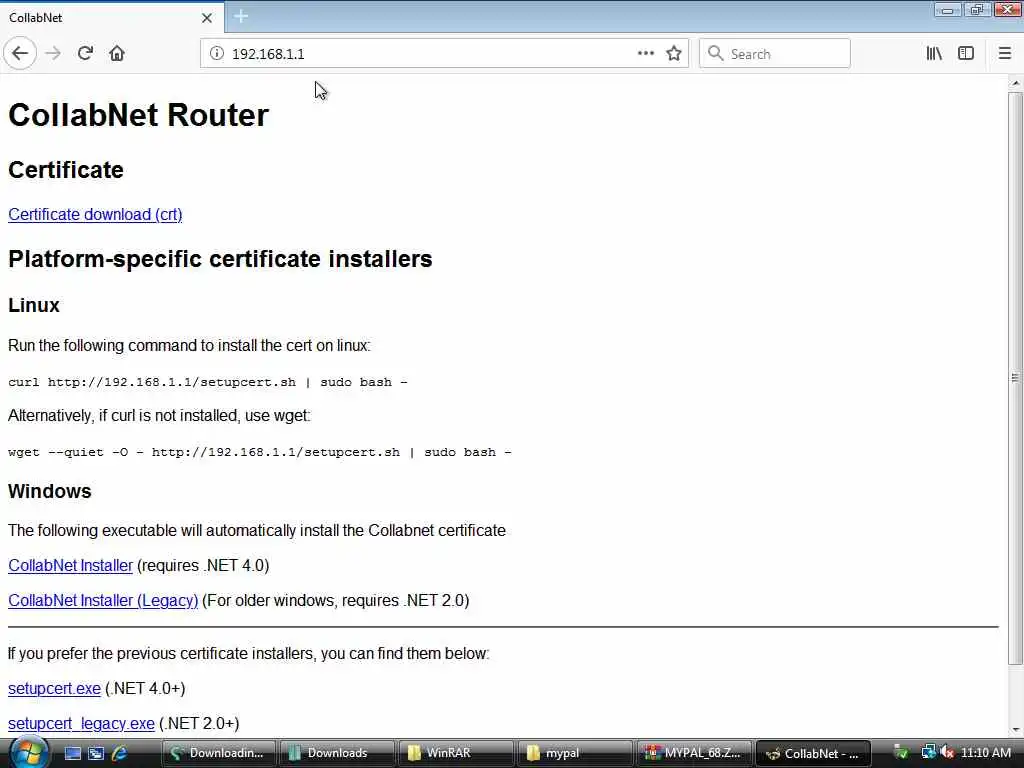The image size is (1024, 768).
Task: Go back to the previous page
Action: click(x=20, y=54)
